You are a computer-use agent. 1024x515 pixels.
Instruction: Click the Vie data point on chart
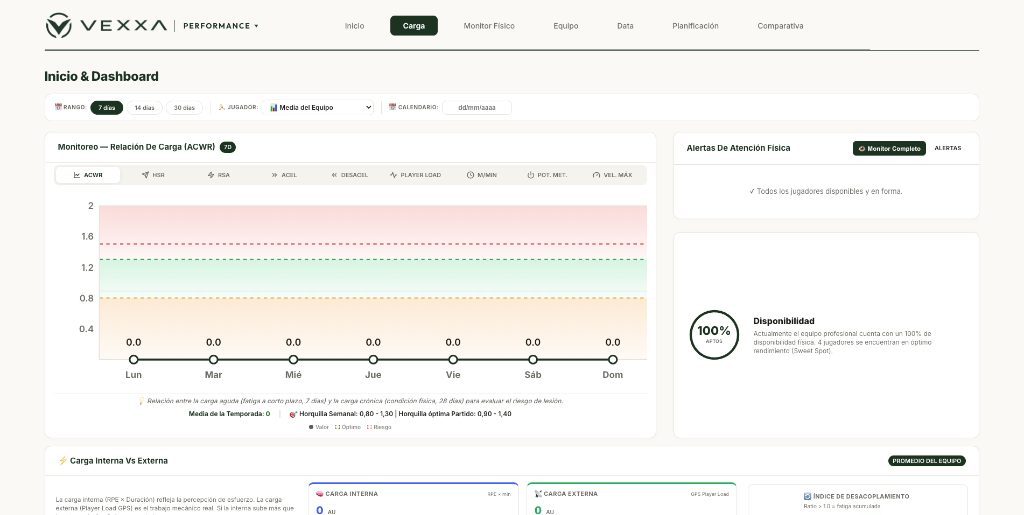[x=453, y=360]
